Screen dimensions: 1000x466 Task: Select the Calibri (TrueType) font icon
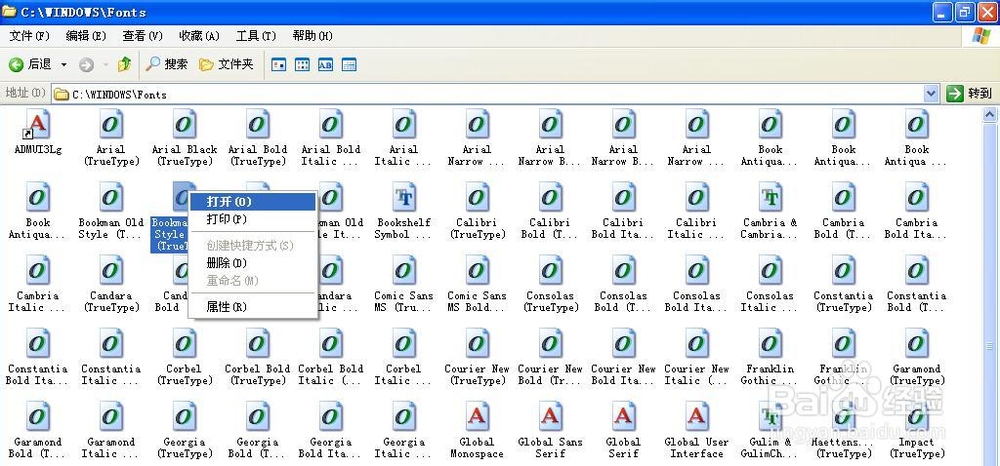tap(477, 198)
